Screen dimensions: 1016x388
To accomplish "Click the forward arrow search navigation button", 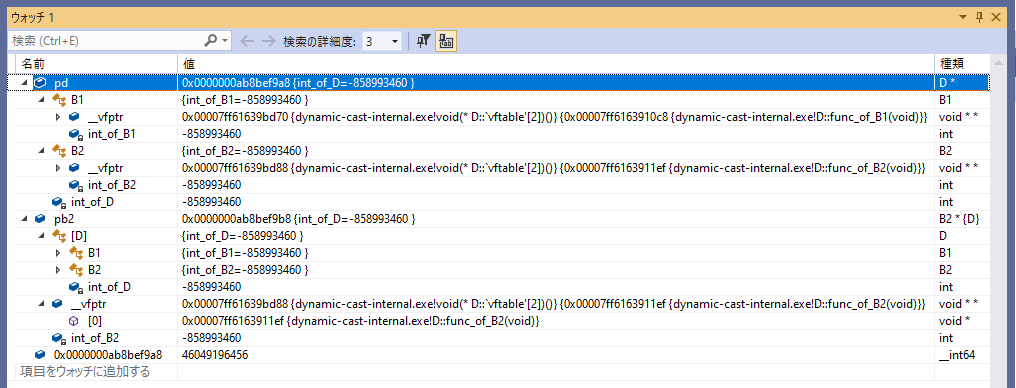I will point(268,41).
